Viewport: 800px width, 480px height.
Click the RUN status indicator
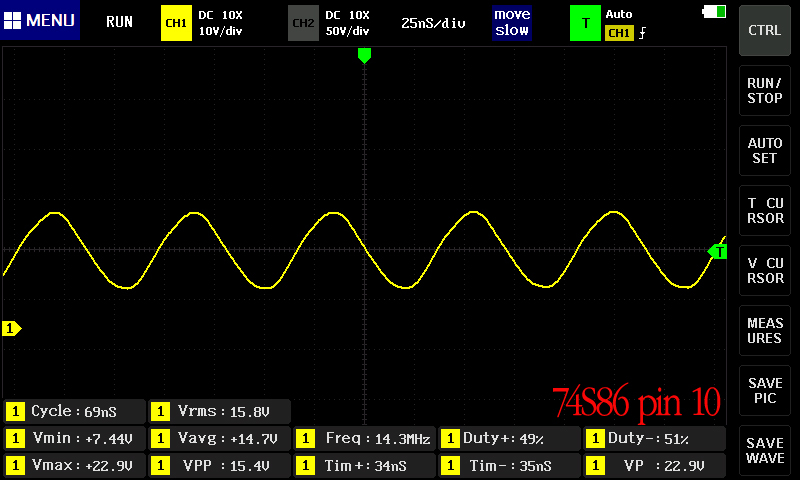119,22
